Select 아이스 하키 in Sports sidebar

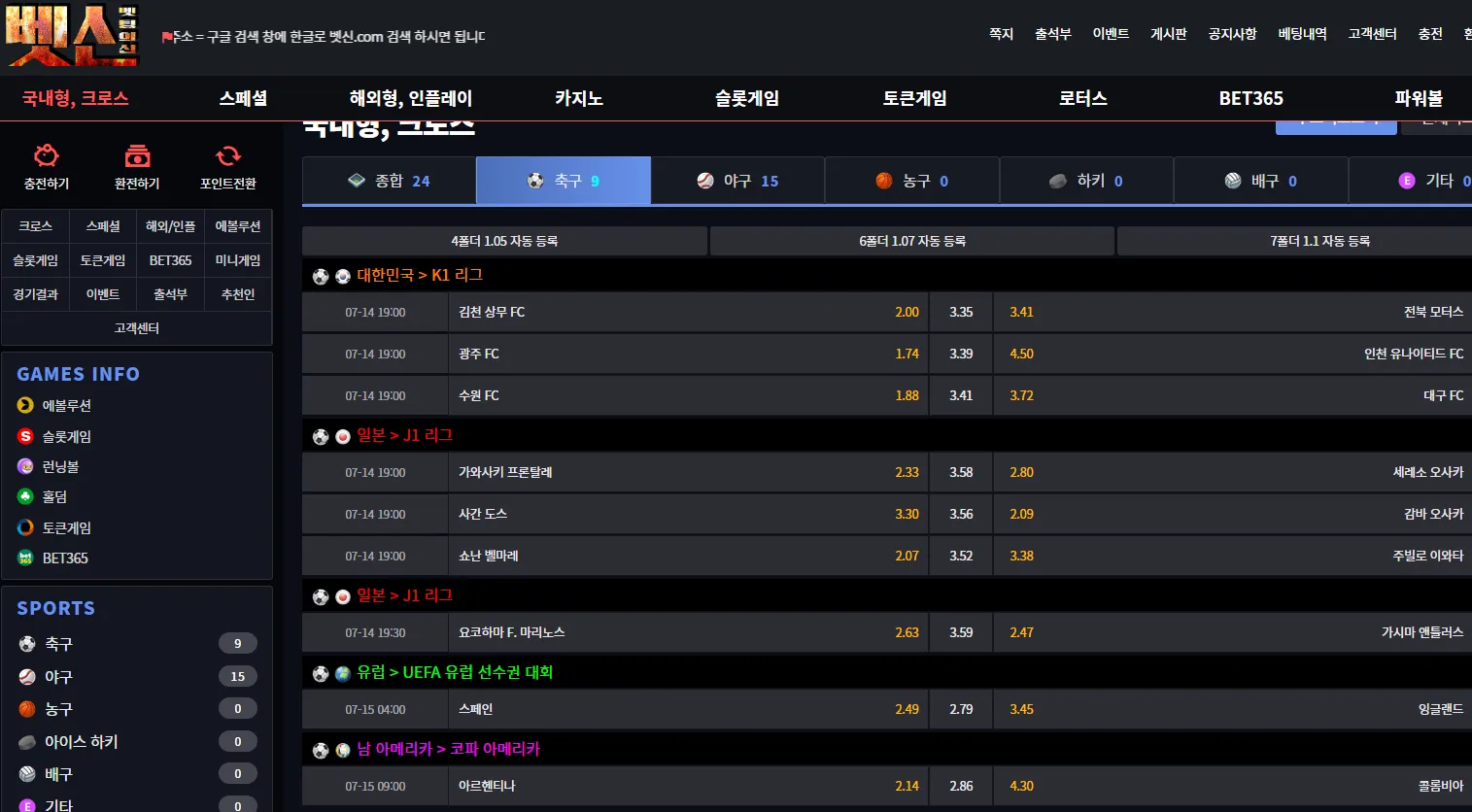(81, 741)
